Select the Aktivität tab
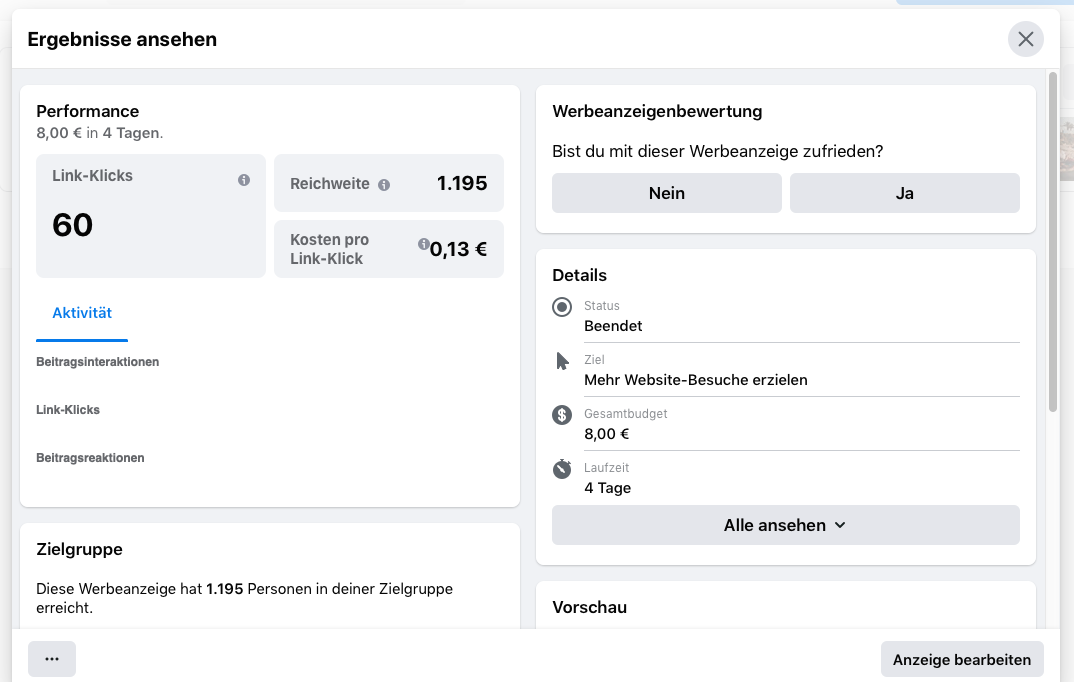 coord(82,313)
